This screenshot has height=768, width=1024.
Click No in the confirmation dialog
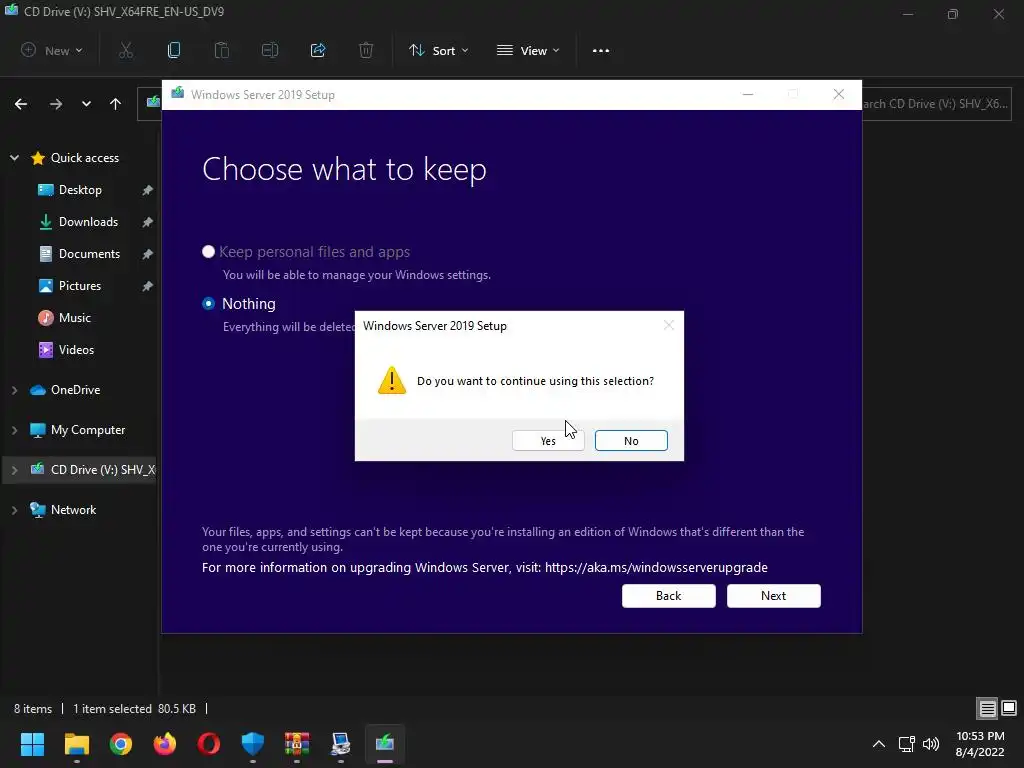pyautogui.click(x=631, y=441)
